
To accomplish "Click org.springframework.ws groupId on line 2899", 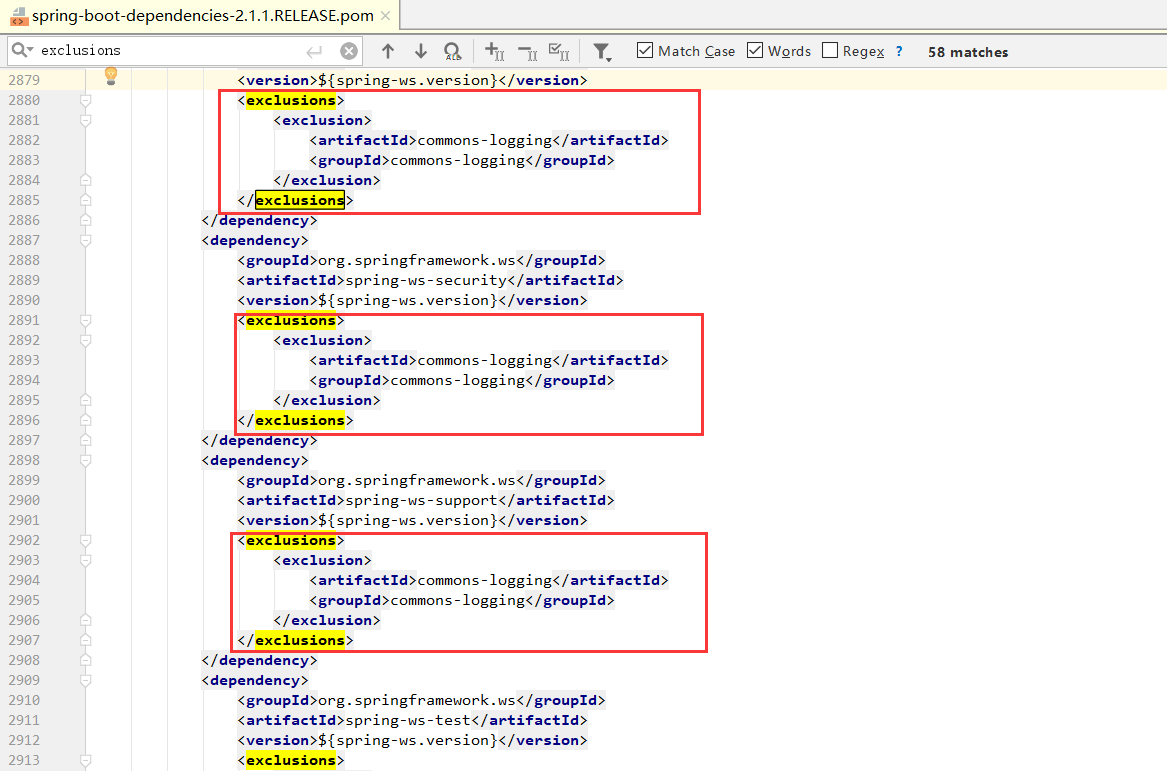I will [x=417, y=481].
